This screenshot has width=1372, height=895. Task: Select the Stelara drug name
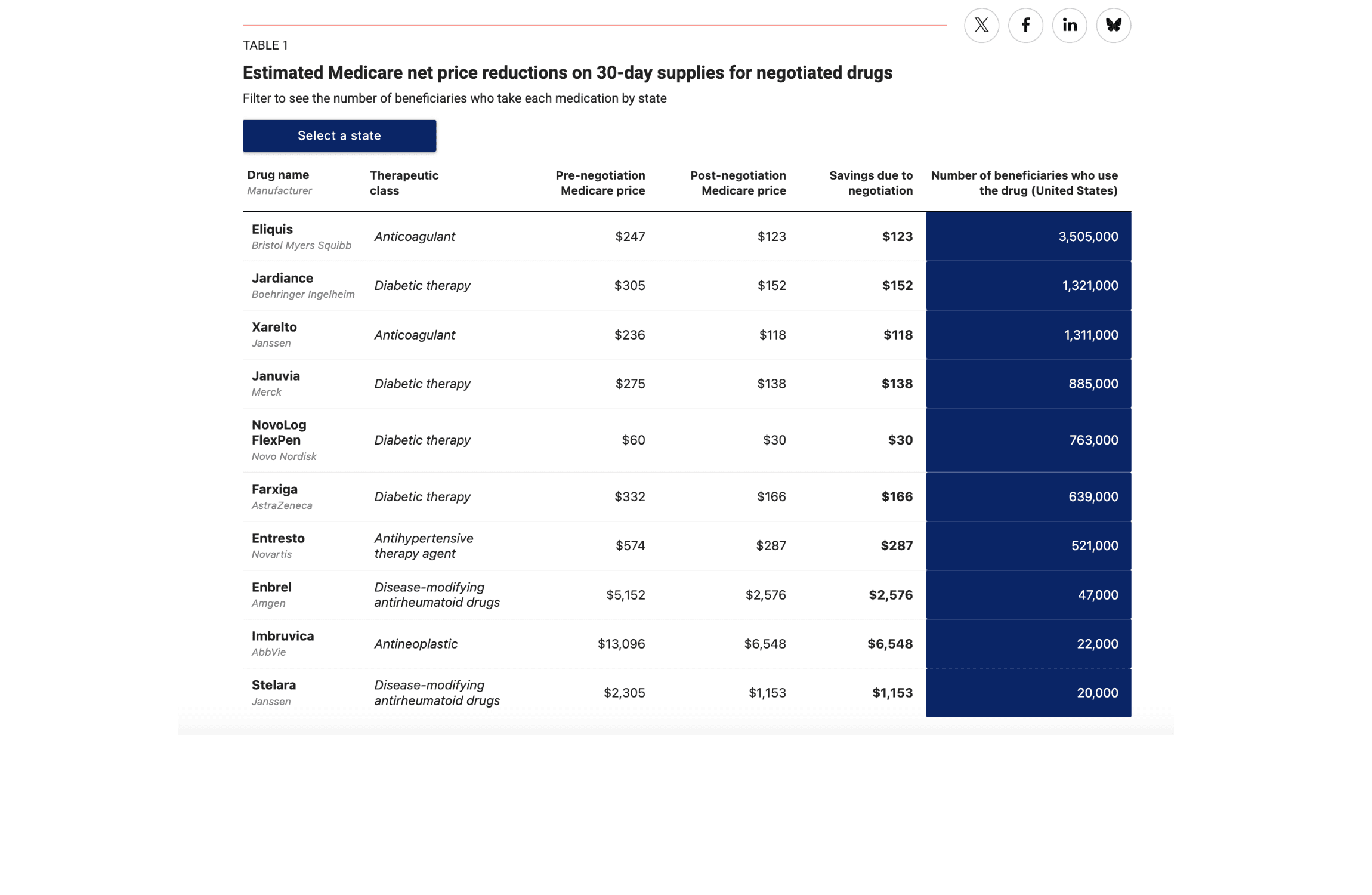point(273,685)
